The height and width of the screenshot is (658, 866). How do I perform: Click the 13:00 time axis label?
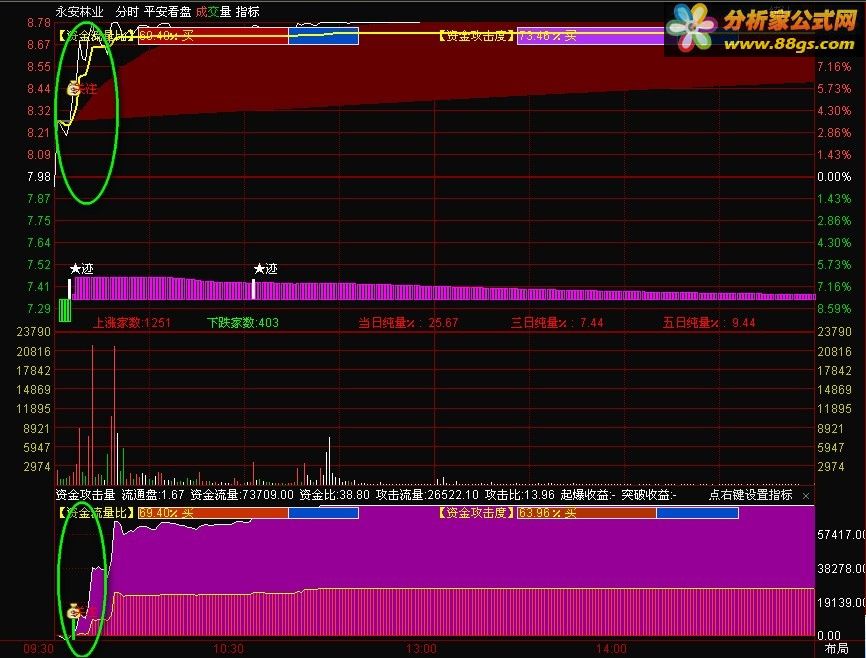[421, 649]
